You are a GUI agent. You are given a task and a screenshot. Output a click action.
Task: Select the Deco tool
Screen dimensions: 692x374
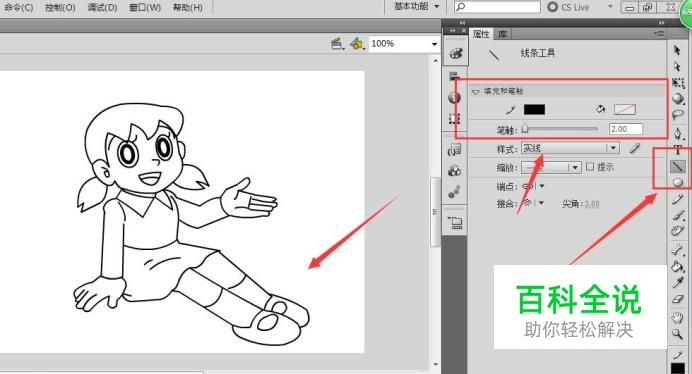coord(678,231)
